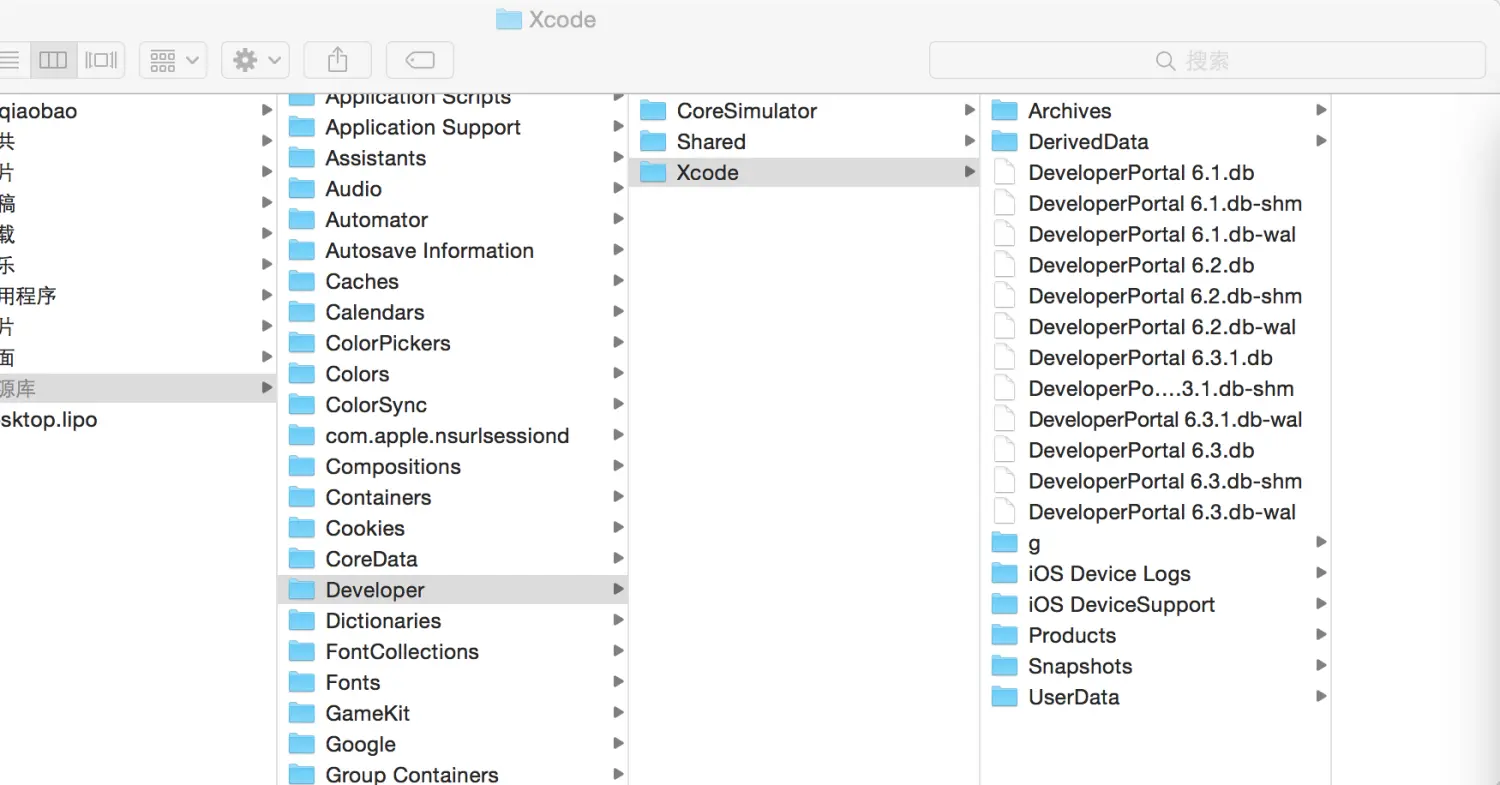Image resolution: width=1500 pixels, height=785 pixels.
Task: Open the gear action menu
Action: point(255,60)
